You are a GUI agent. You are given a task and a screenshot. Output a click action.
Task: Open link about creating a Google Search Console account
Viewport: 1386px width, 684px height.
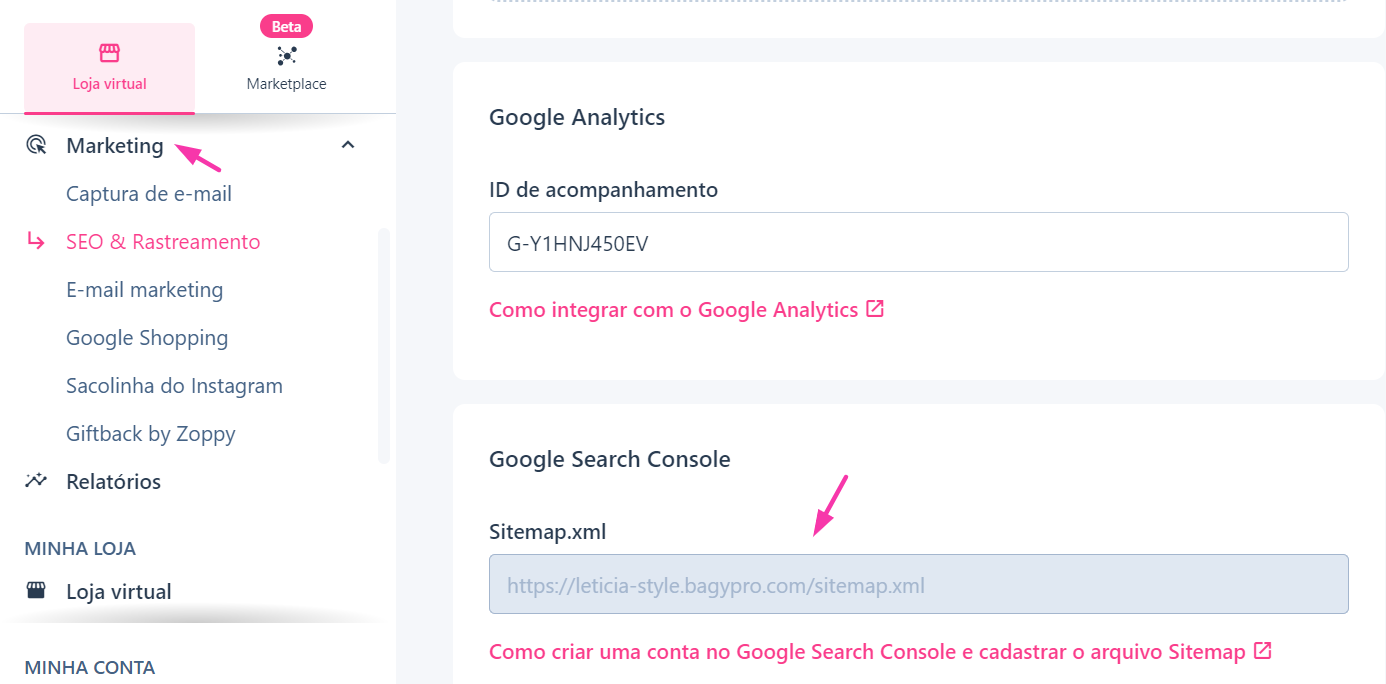tap(867, 652)
